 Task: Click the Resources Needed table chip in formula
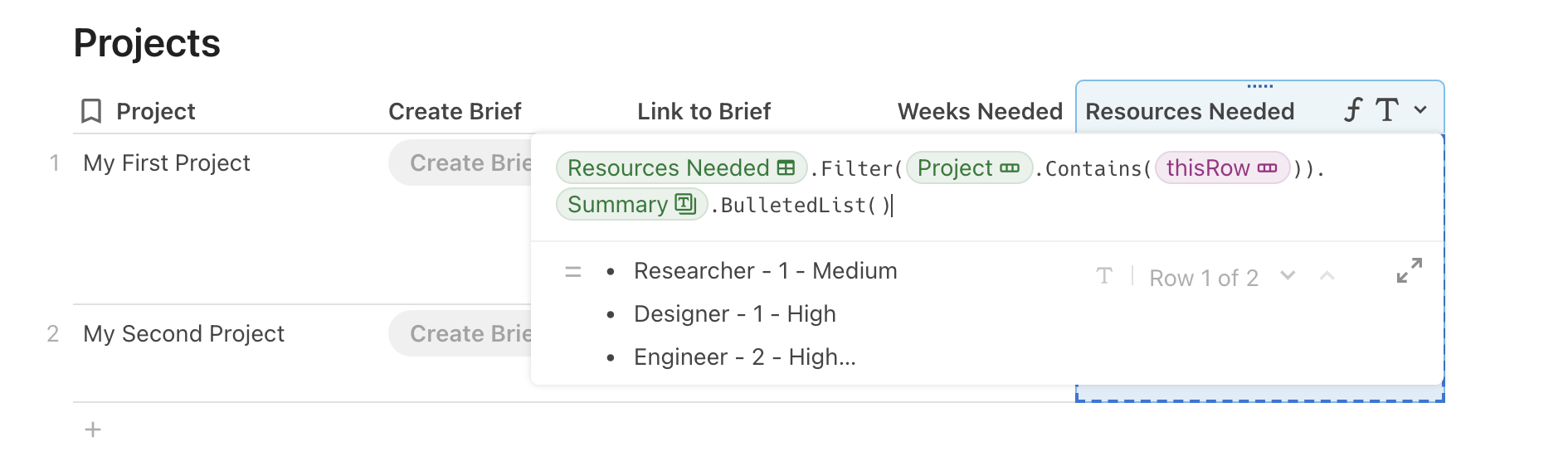click(x=680, y=168)
